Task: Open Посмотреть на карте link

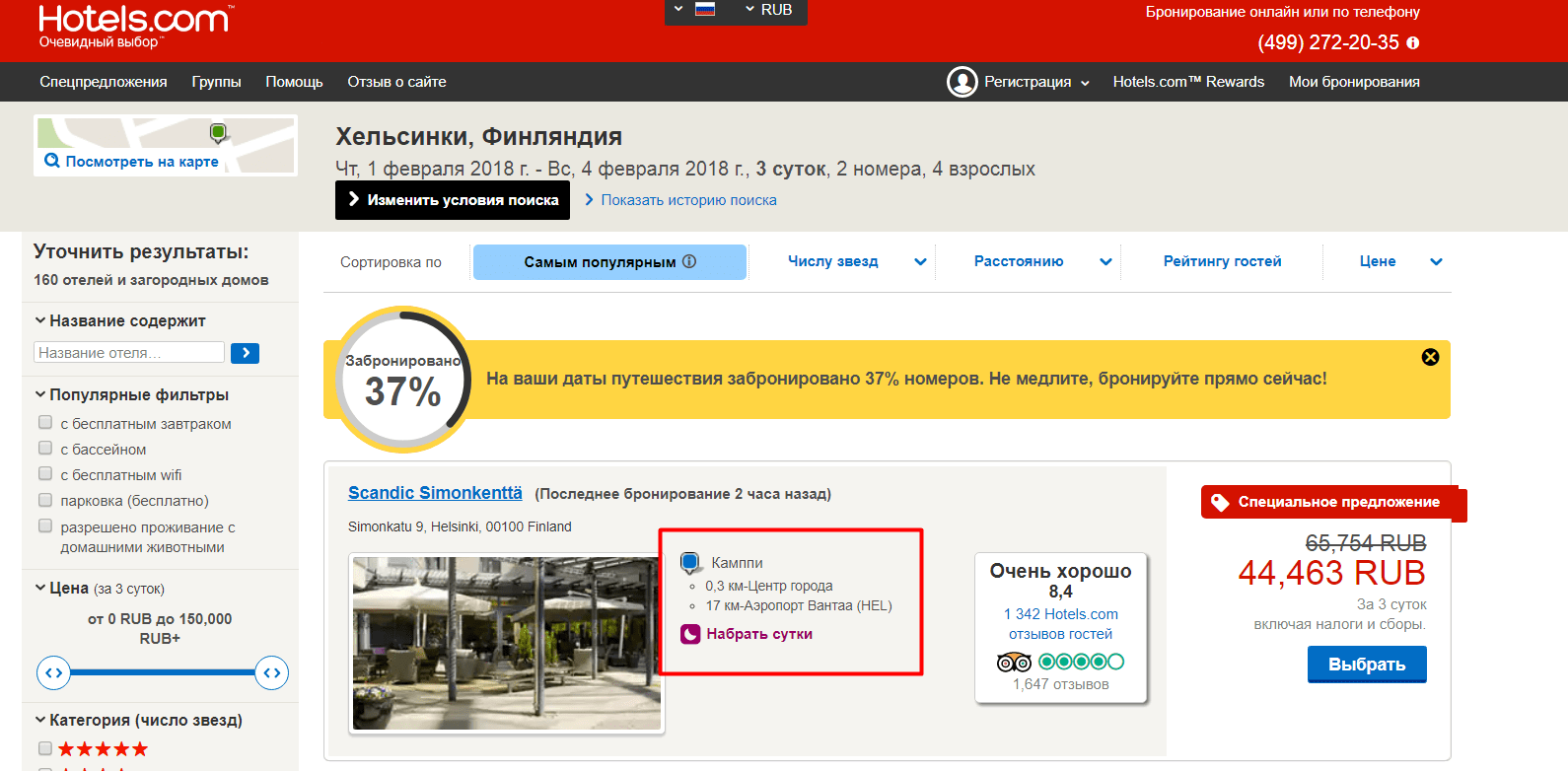Action: [142, 162]
